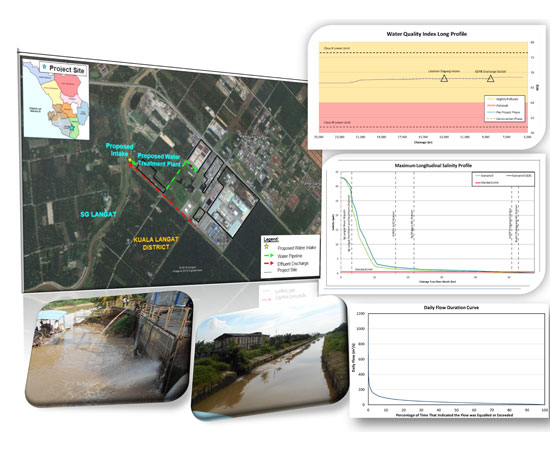Screen dimensions: 550x450
Task: Click the Malaysia inset map thumbnail
Action: point(56,100)
